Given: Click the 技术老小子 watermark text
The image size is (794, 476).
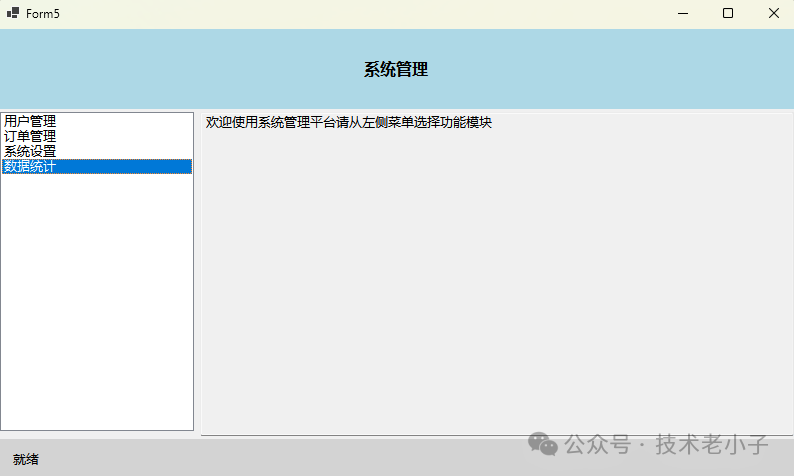Looking at the screenshot, I should tap(711, 443).
